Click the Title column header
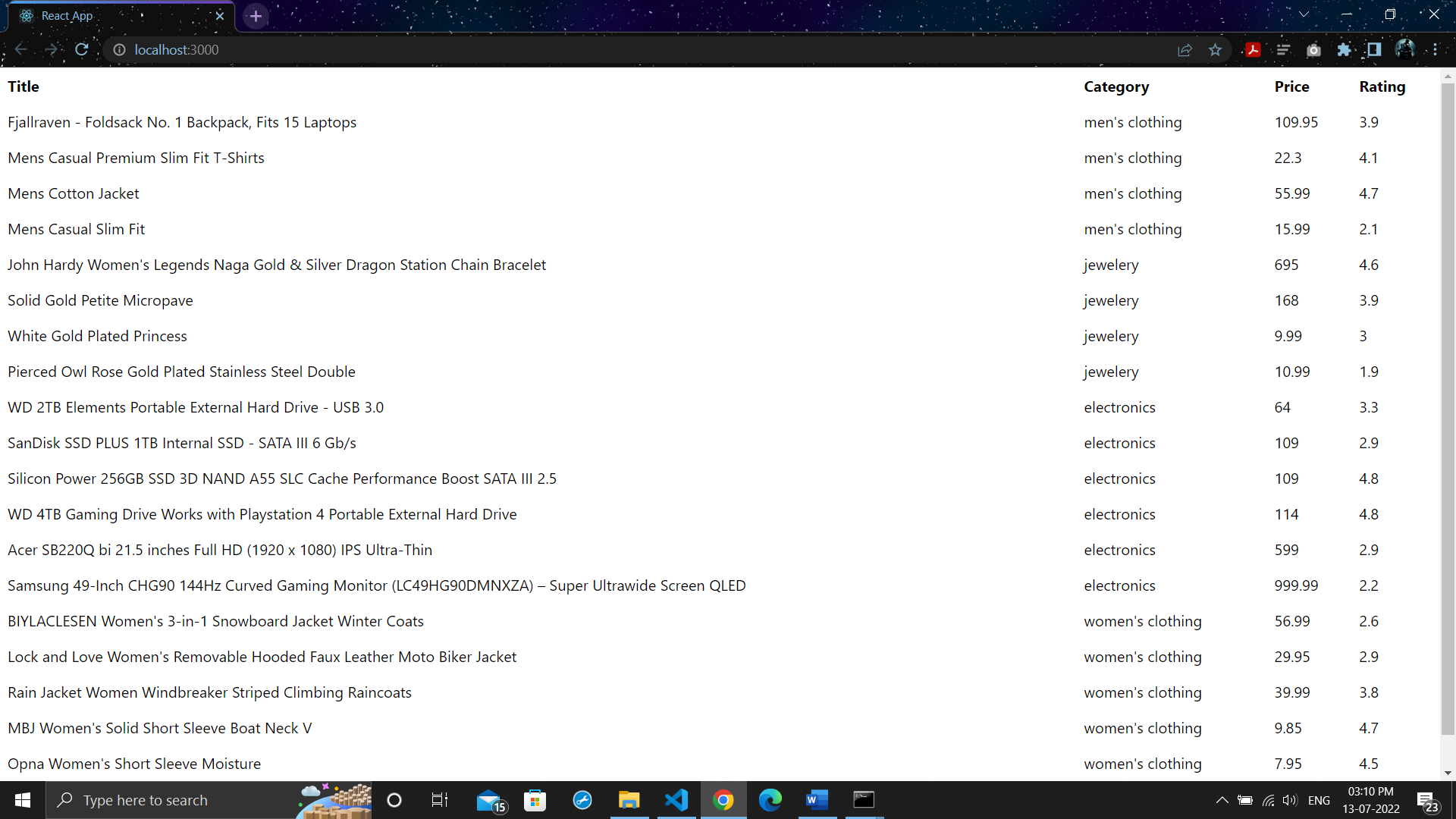 [24, 86]
